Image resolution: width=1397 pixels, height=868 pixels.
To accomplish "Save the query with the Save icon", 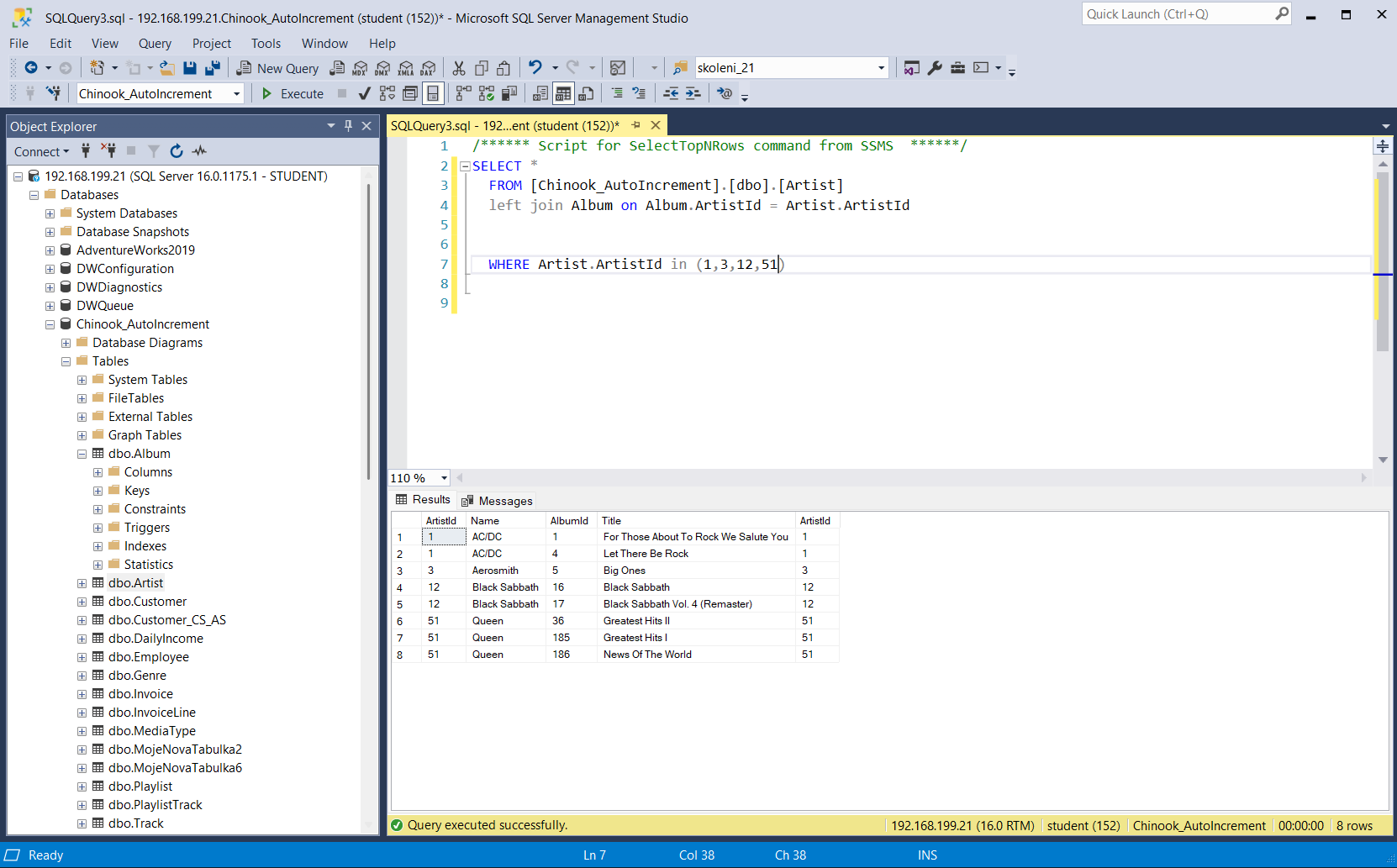I will click(190, 68).
